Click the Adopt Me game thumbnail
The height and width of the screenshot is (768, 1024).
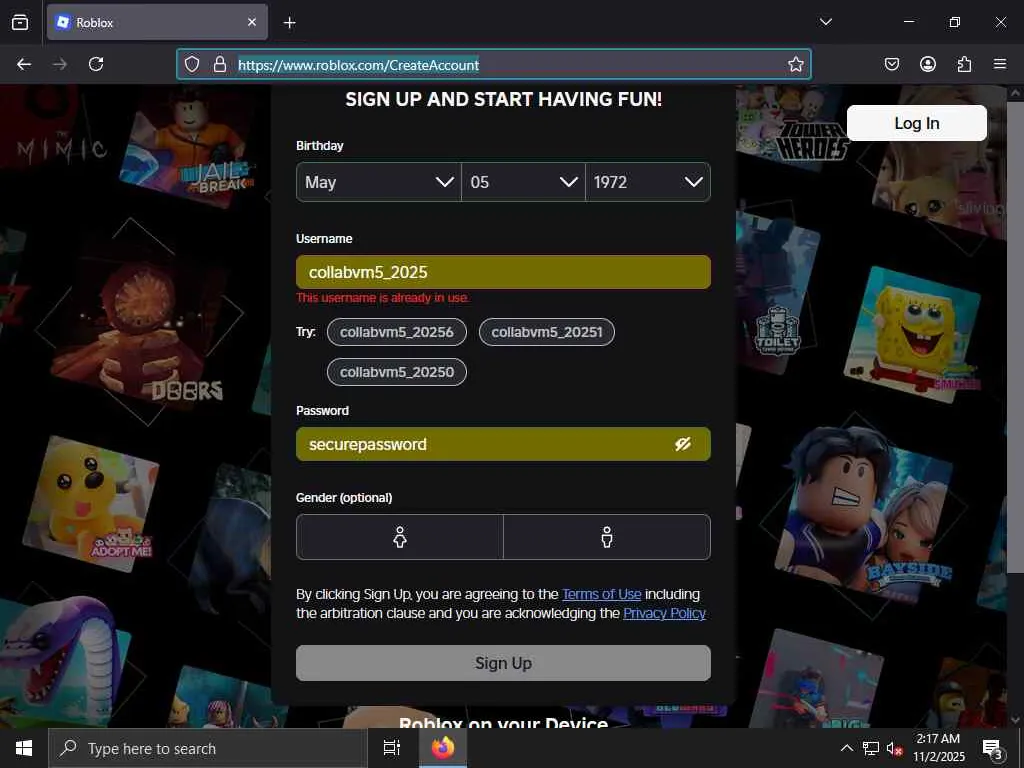coord(91,504)
